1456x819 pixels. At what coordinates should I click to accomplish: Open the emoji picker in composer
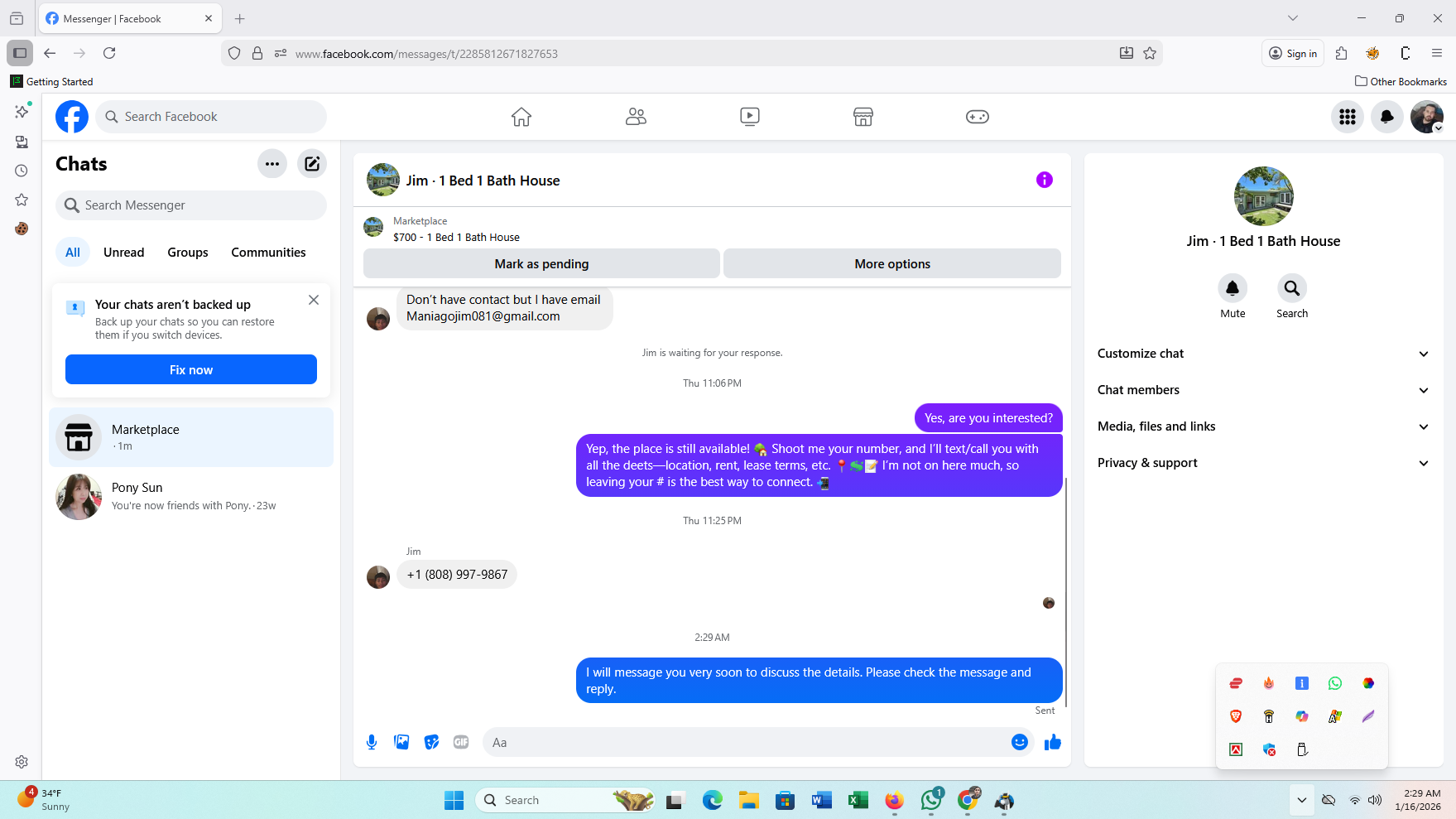coord(1020,742)
